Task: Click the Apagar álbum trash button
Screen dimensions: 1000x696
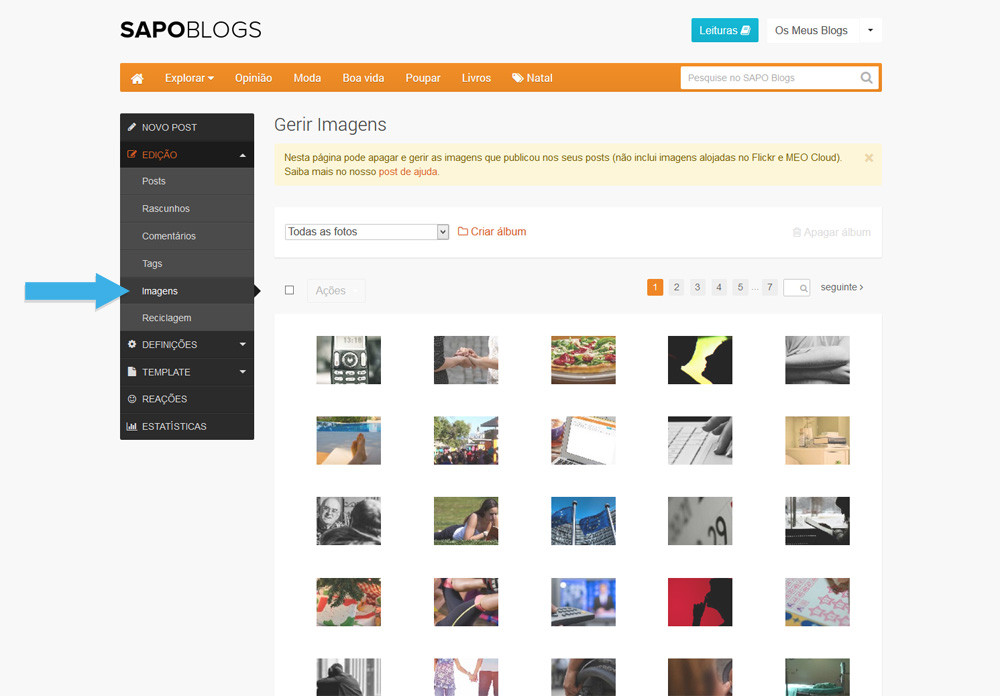Action: point(831,232)
